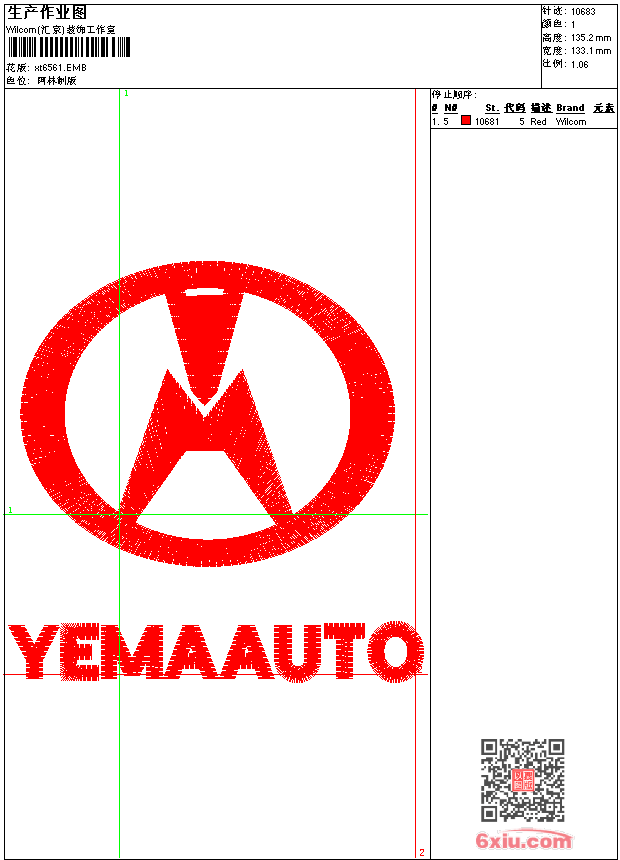Click the green marker 1 at top guide

pos(126,94)
